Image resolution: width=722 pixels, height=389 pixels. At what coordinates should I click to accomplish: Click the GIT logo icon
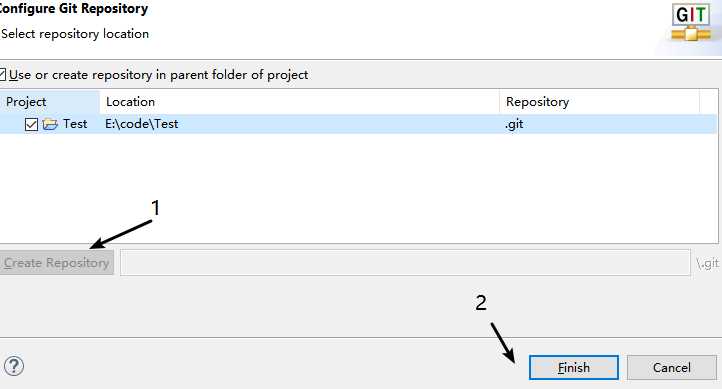[x=691, y=23]
